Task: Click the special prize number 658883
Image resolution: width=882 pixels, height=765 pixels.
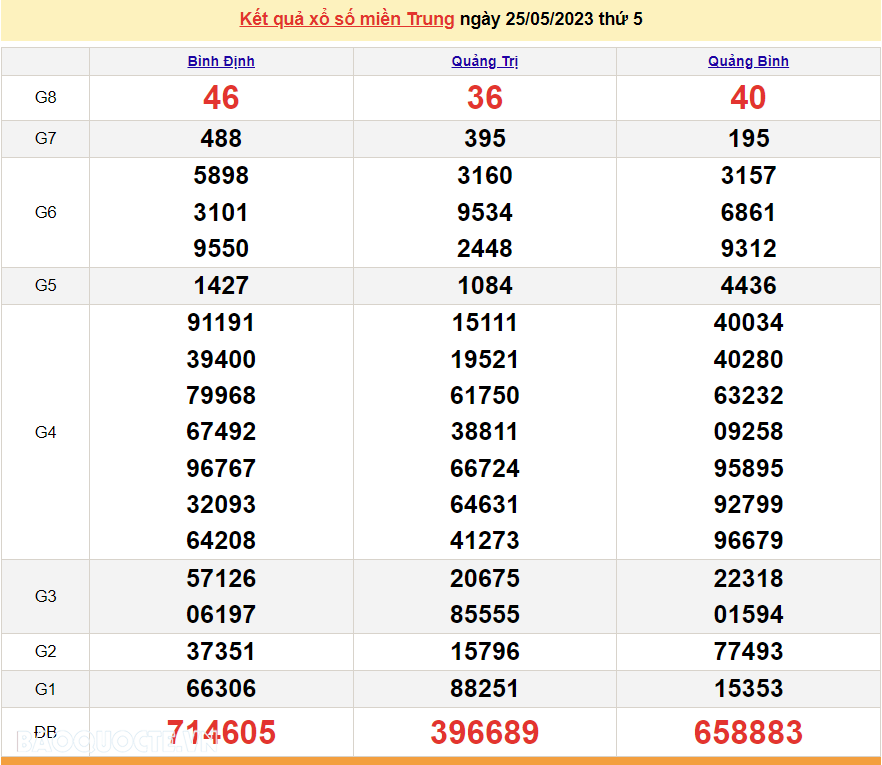Action: (748, 732)
